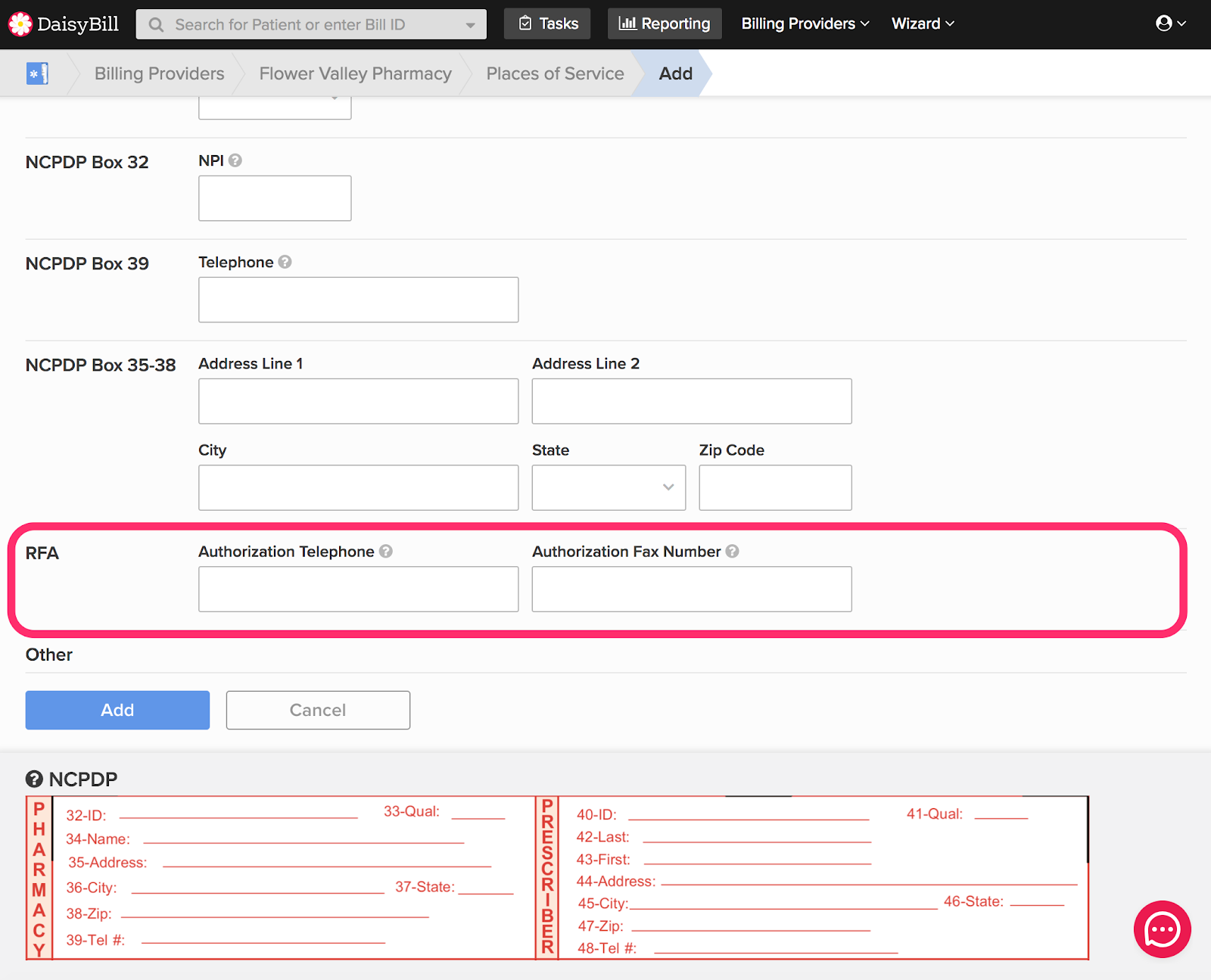Screen dimensions: 1211x980
Task: Open the State dropdown
Action: [609, 487]
